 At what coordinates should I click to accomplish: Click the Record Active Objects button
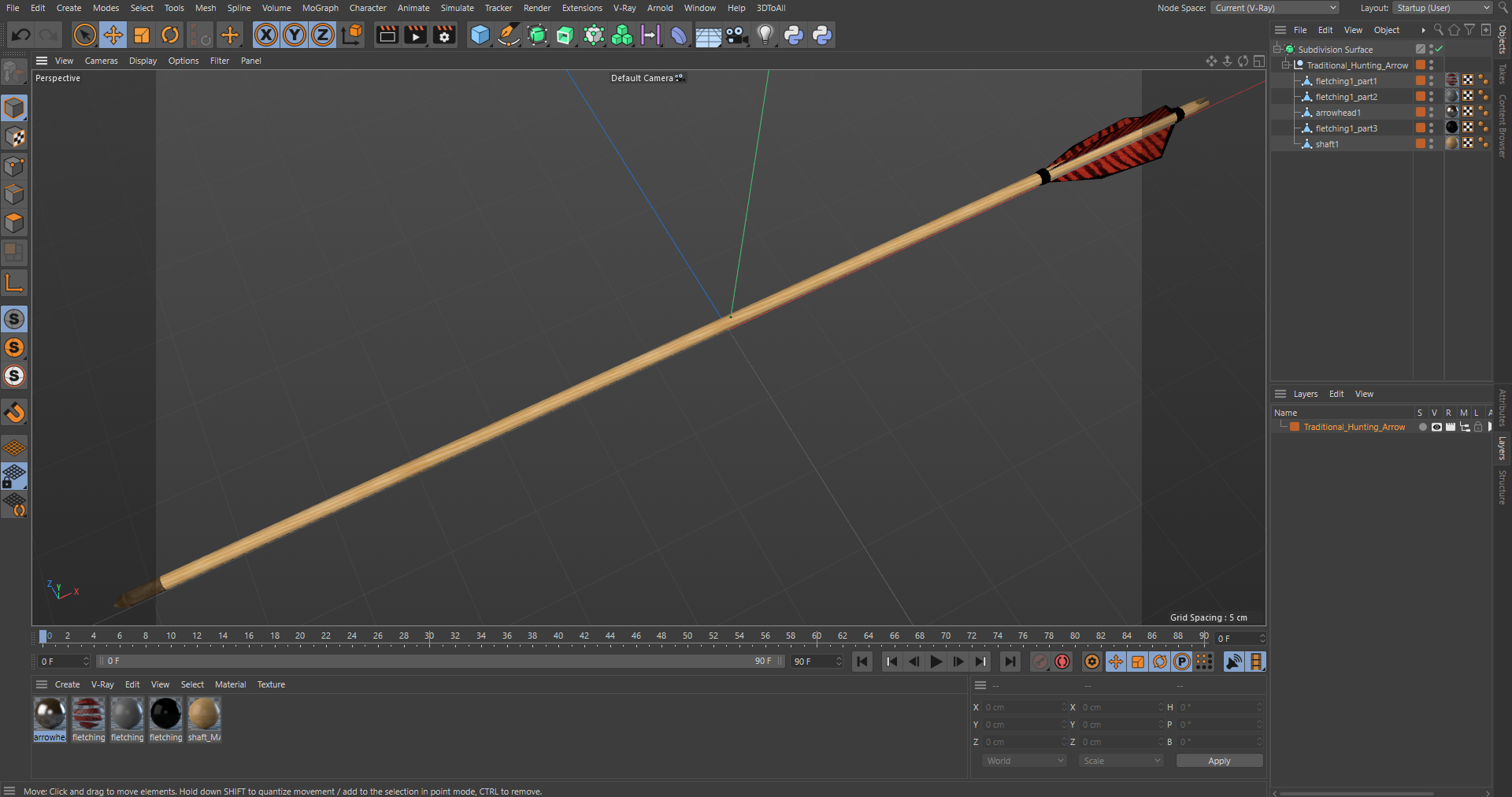coord(1039,662)
